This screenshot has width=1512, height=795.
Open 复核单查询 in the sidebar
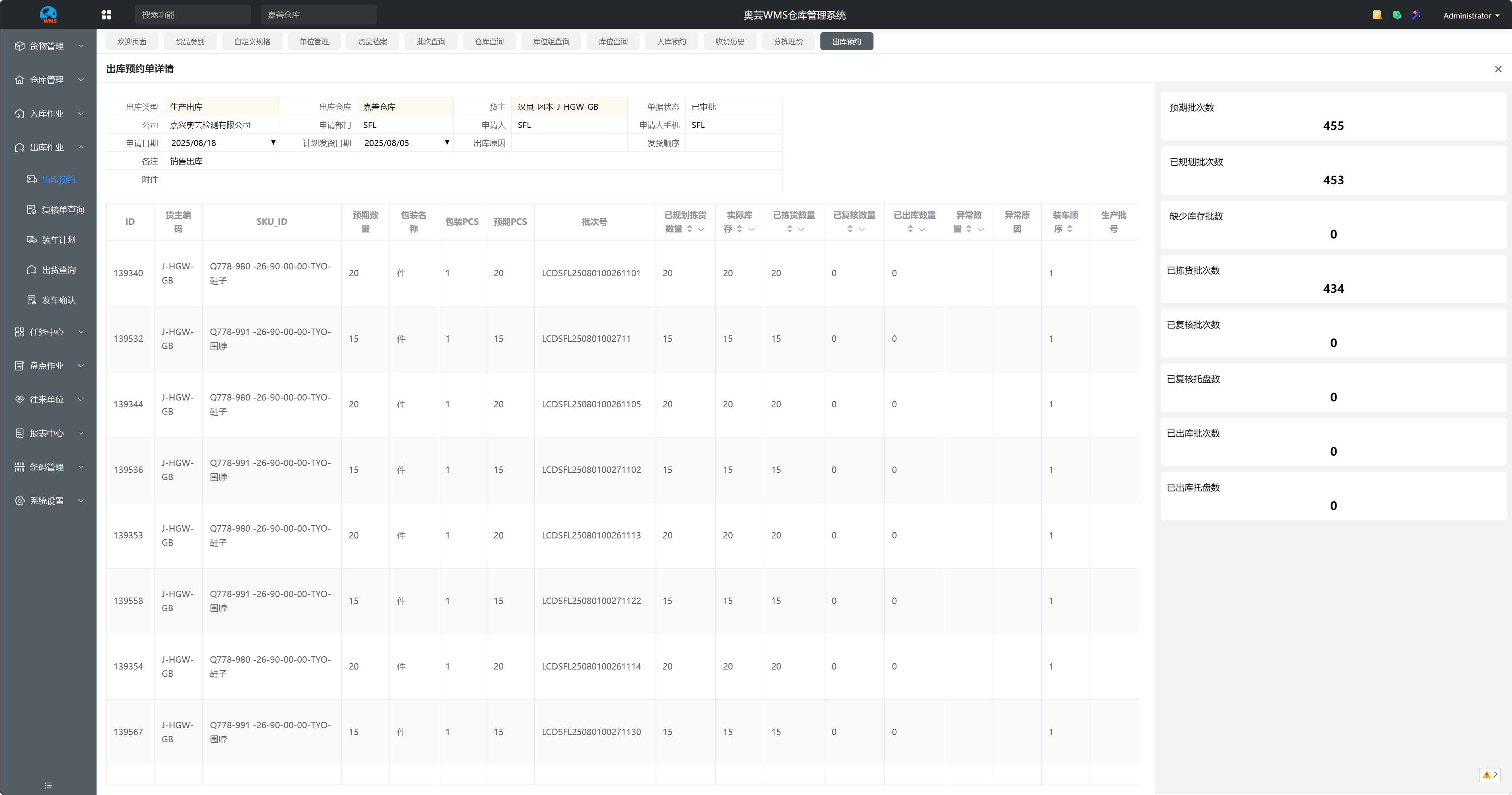point(62,210)
